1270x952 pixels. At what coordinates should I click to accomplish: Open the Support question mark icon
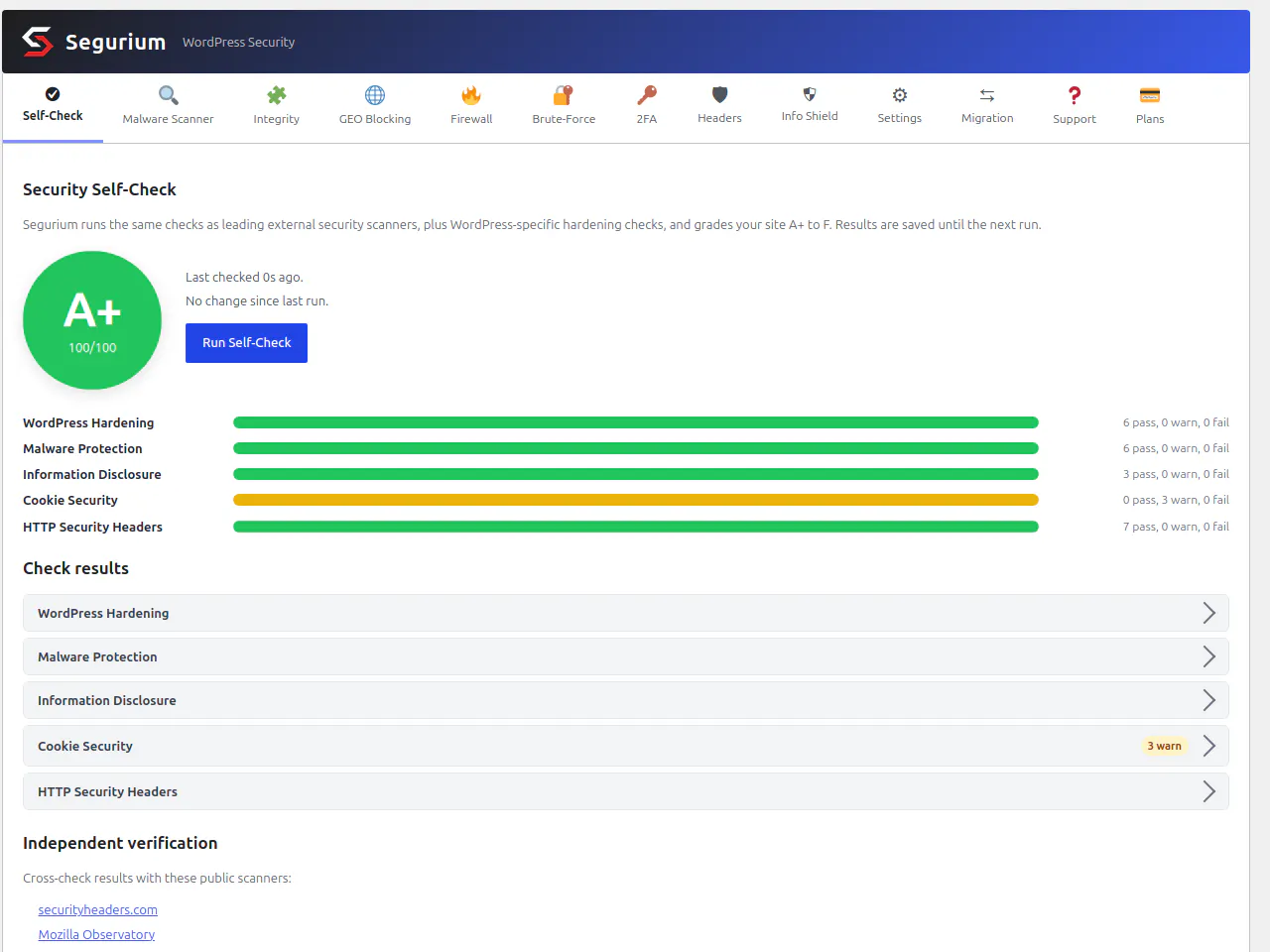pos(1075,95)
